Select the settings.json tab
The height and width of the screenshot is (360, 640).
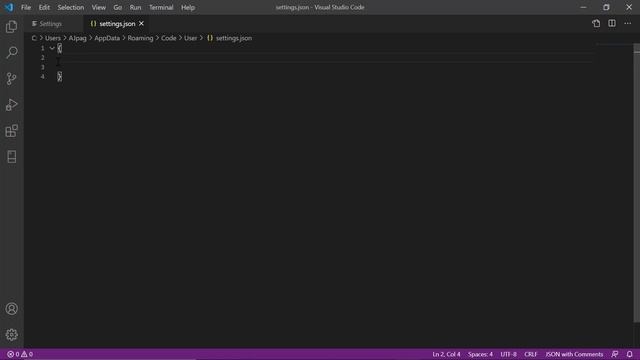(x=116, y=24)
